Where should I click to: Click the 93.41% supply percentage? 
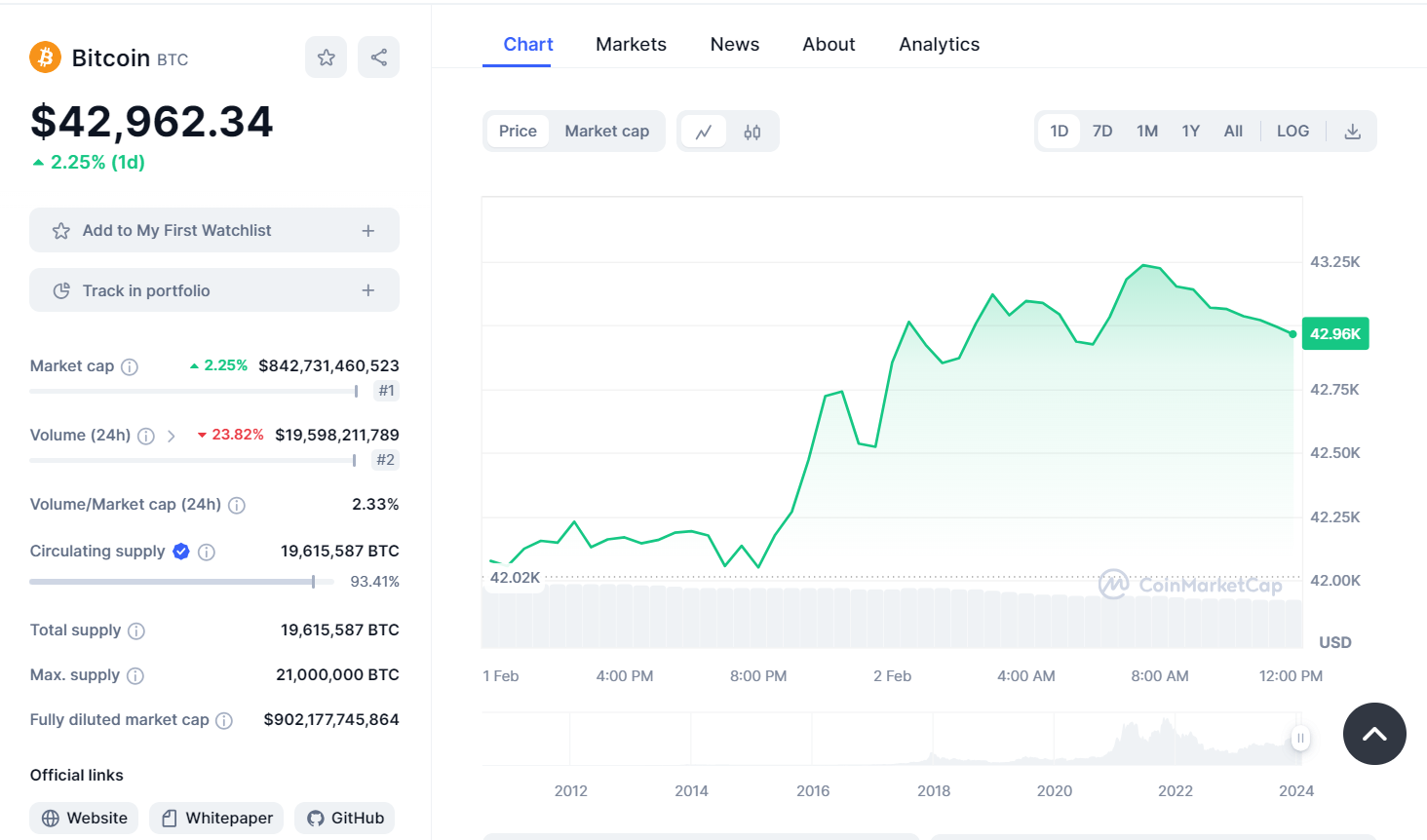click(375, 582)
